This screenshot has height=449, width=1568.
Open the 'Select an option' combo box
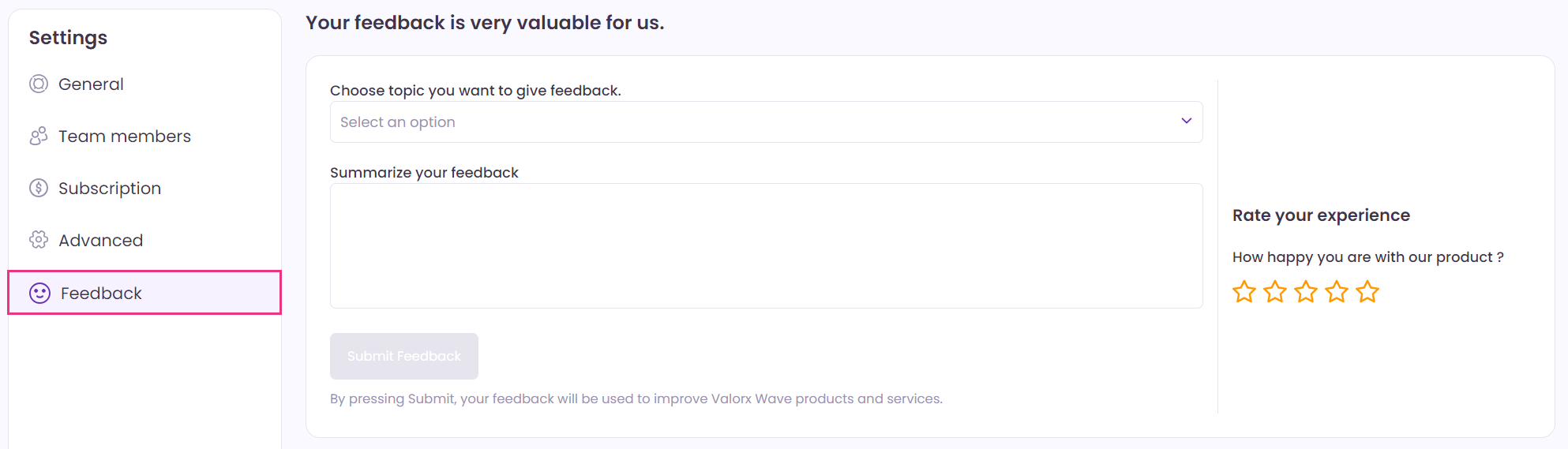(x=766, y=122)
